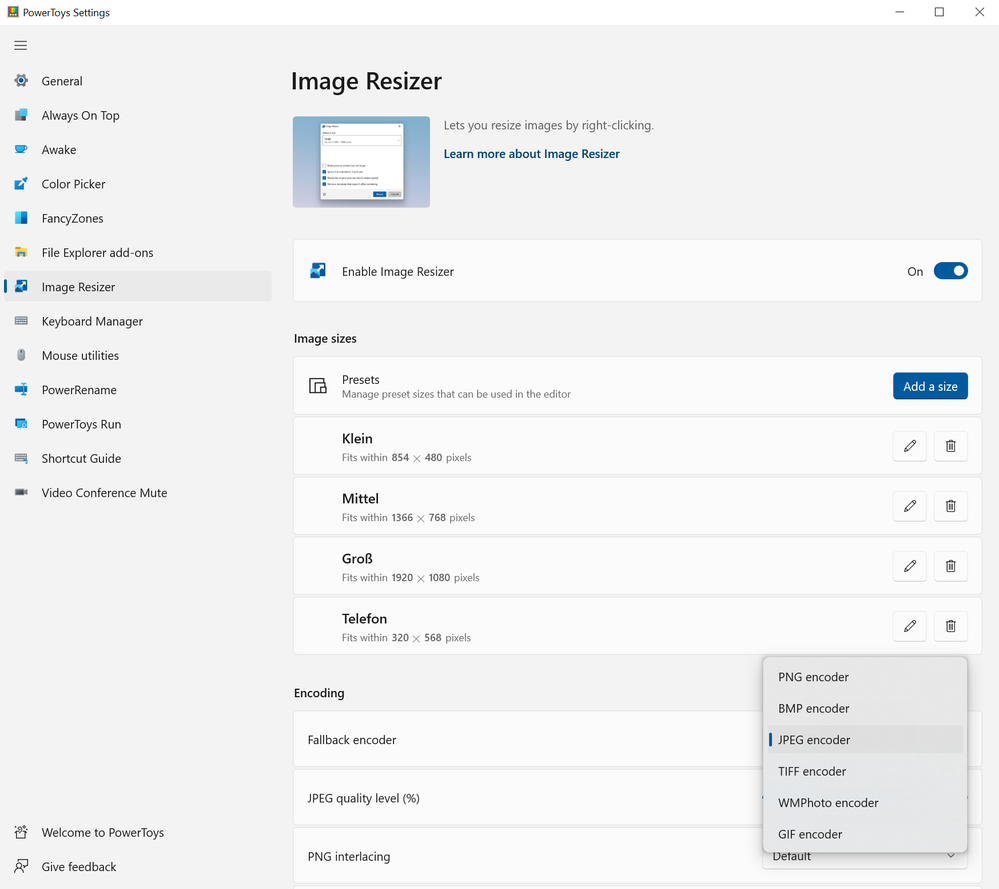This screenshot has height=889, width=999.
Task: Click the Presets grid icon
Action: pyautogui.click(x=317, y=386)
